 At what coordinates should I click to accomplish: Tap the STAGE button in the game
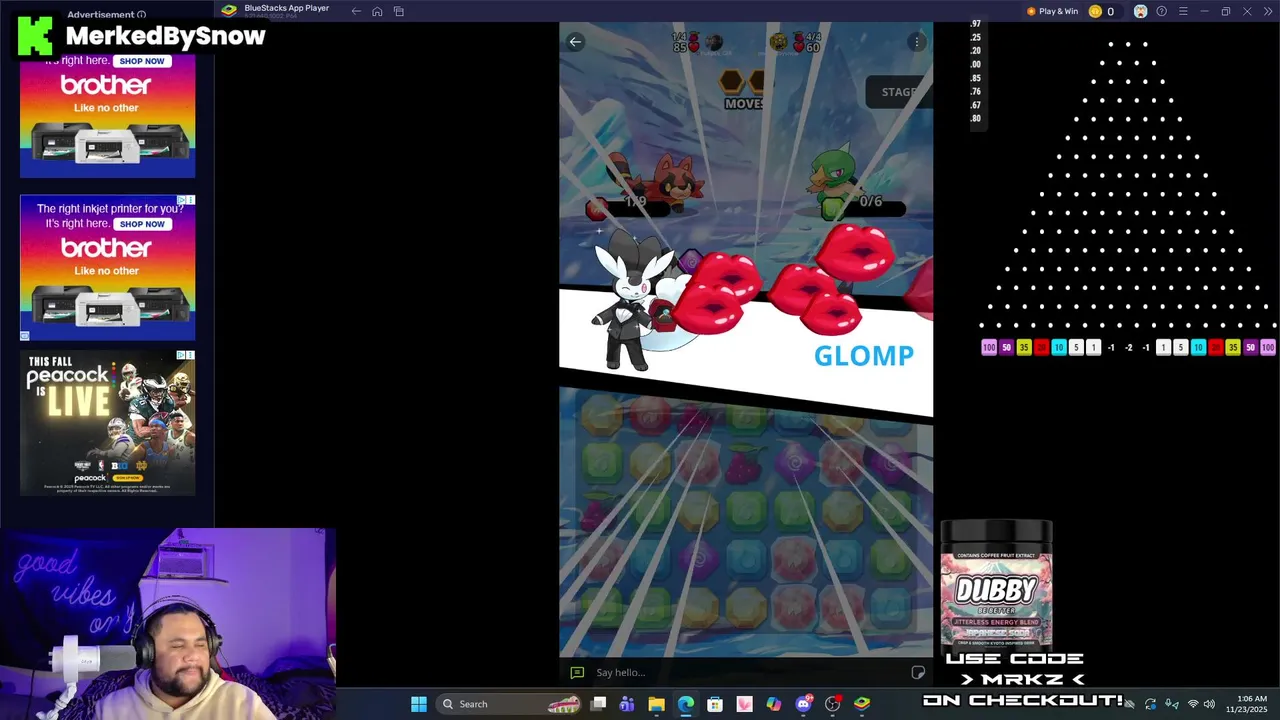[x=899, y=92]
